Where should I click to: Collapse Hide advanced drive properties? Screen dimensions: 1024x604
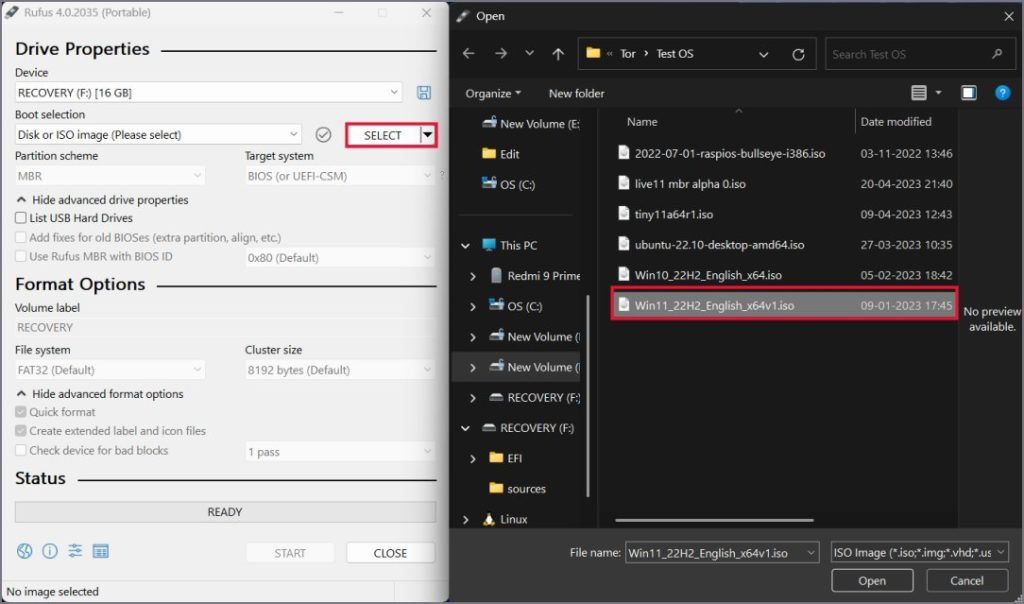pyautogui.click(x=103, y=200)
